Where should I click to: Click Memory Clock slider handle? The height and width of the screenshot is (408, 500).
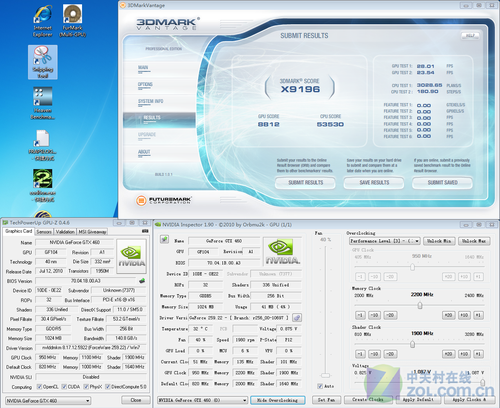coord(420,305)
